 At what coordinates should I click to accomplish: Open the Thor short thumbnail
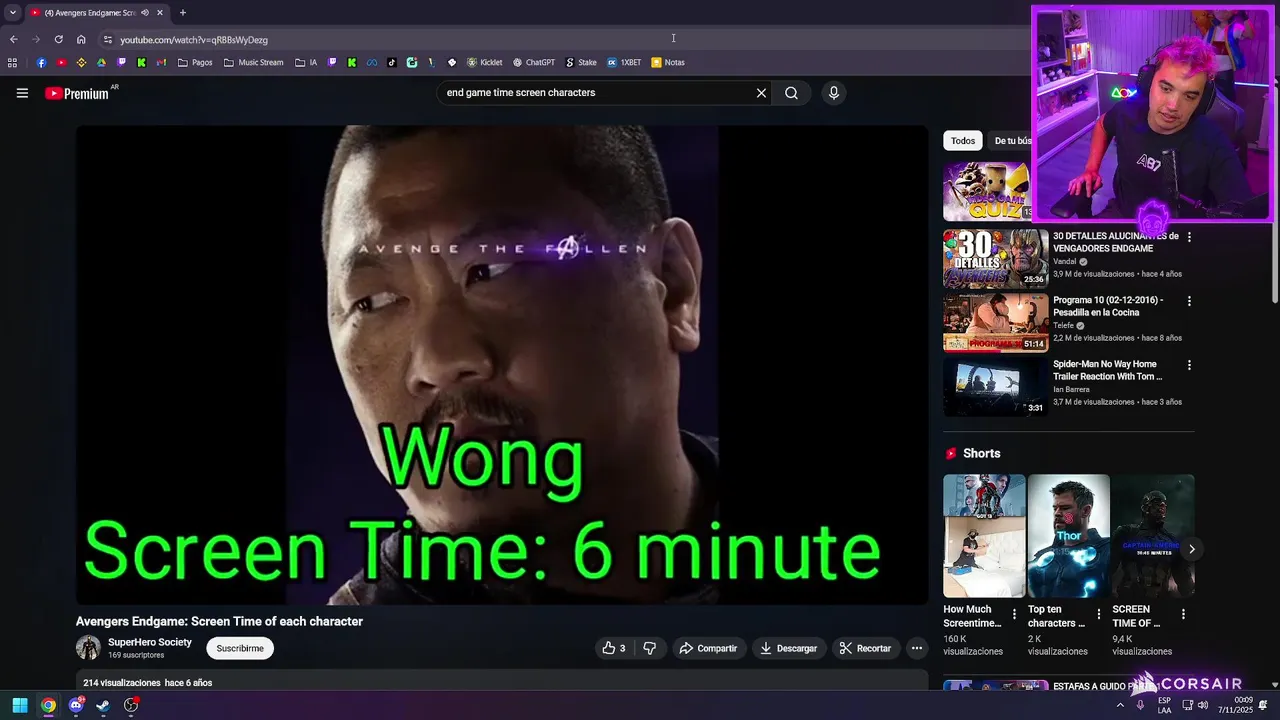[x=1069, y=536]
